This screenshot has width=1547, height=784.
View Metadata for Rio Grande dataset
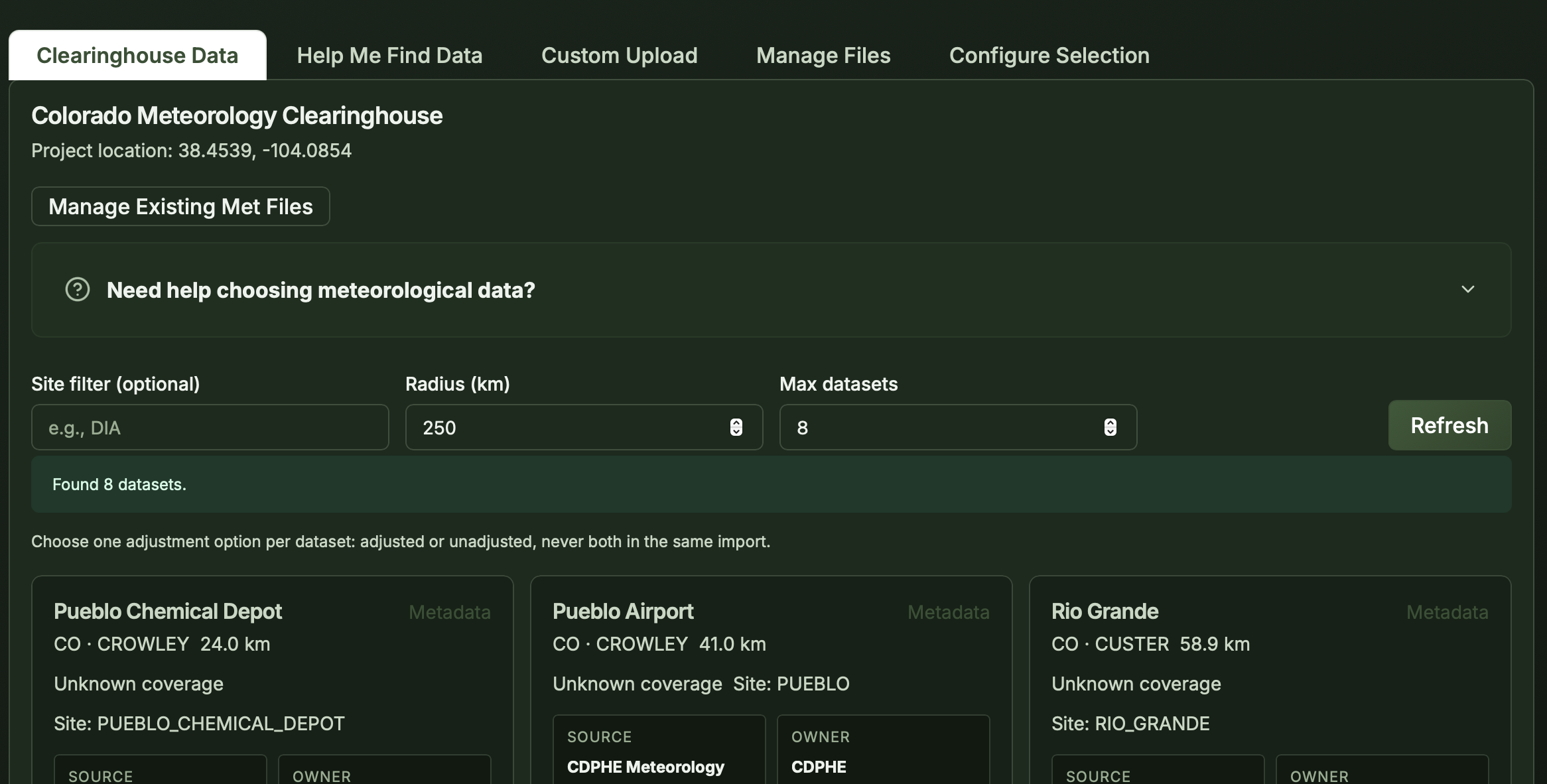(x=1447, y=612)
